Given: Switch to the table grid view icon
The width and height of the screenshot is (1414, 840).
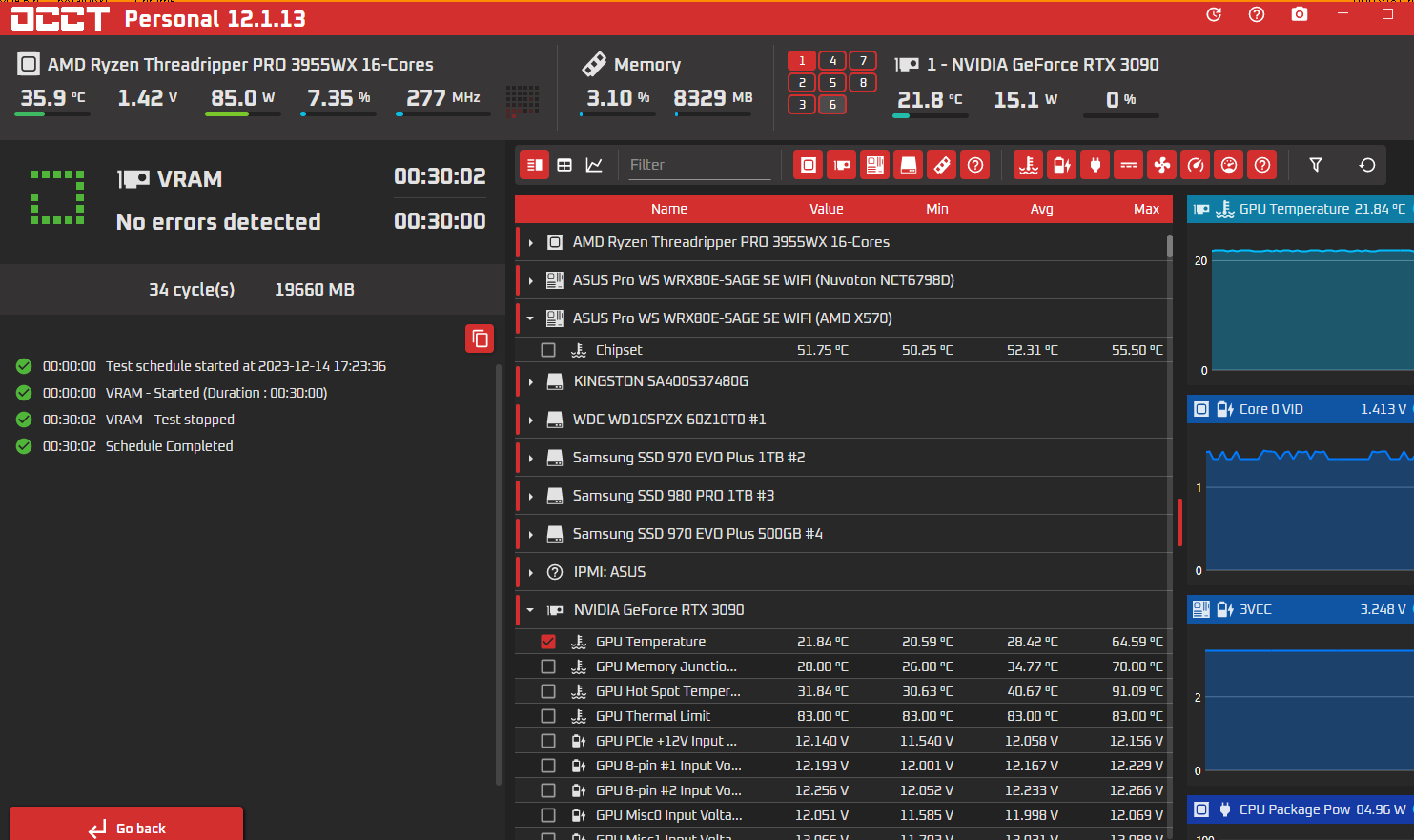Looking at the screenshot, I should click(x=564, y=165).
